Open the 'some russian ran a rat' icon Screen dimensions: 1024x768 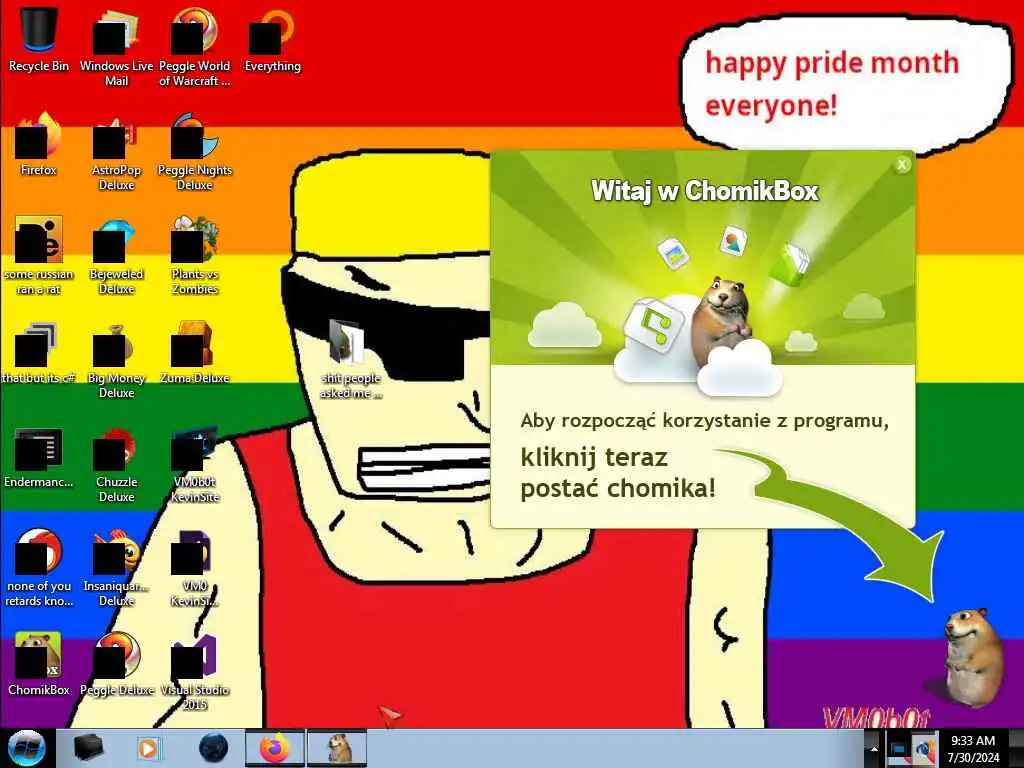(39, 256)
